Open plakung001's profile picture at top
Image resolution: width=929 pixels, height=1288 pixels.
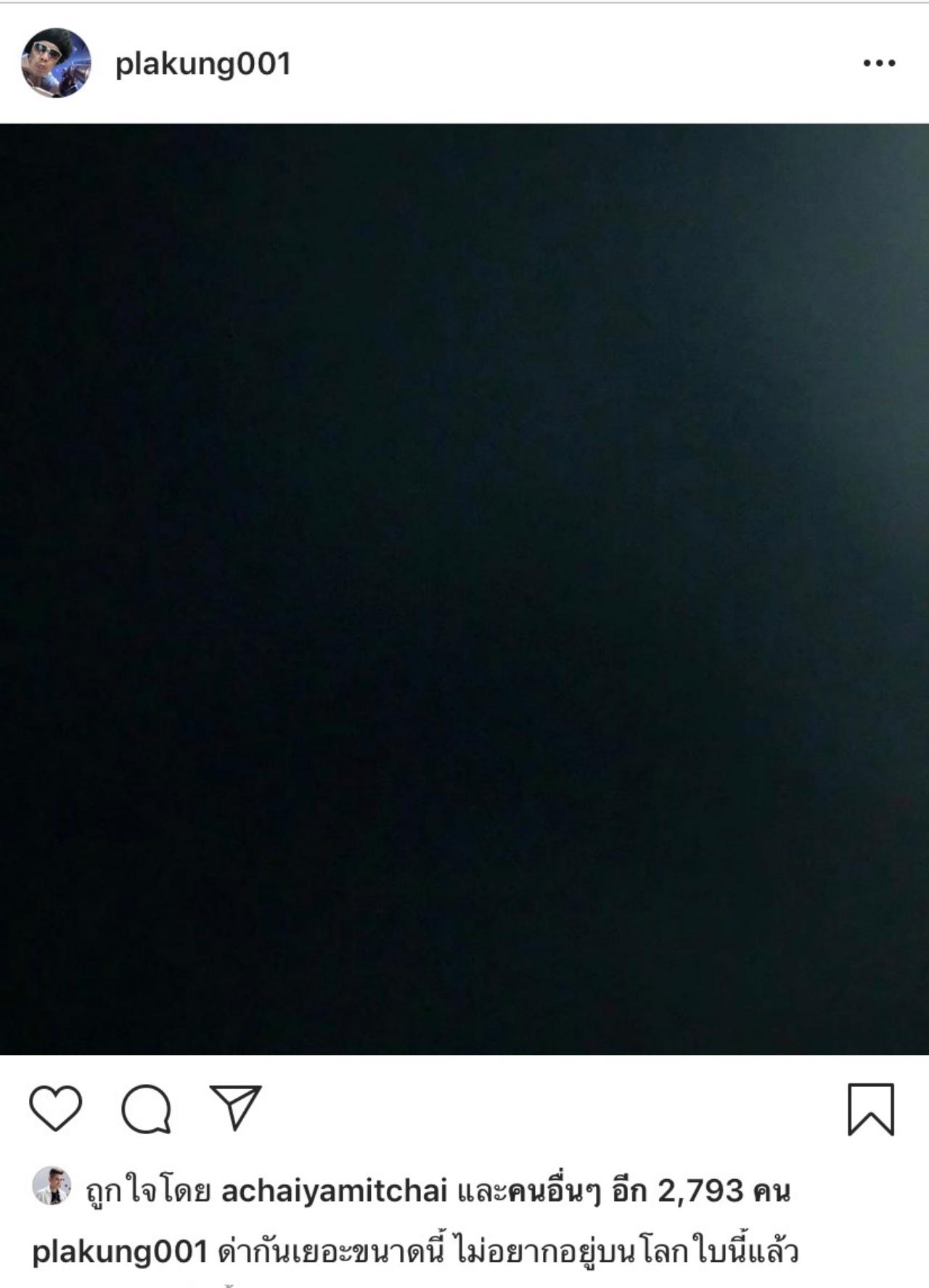(57, 63)
